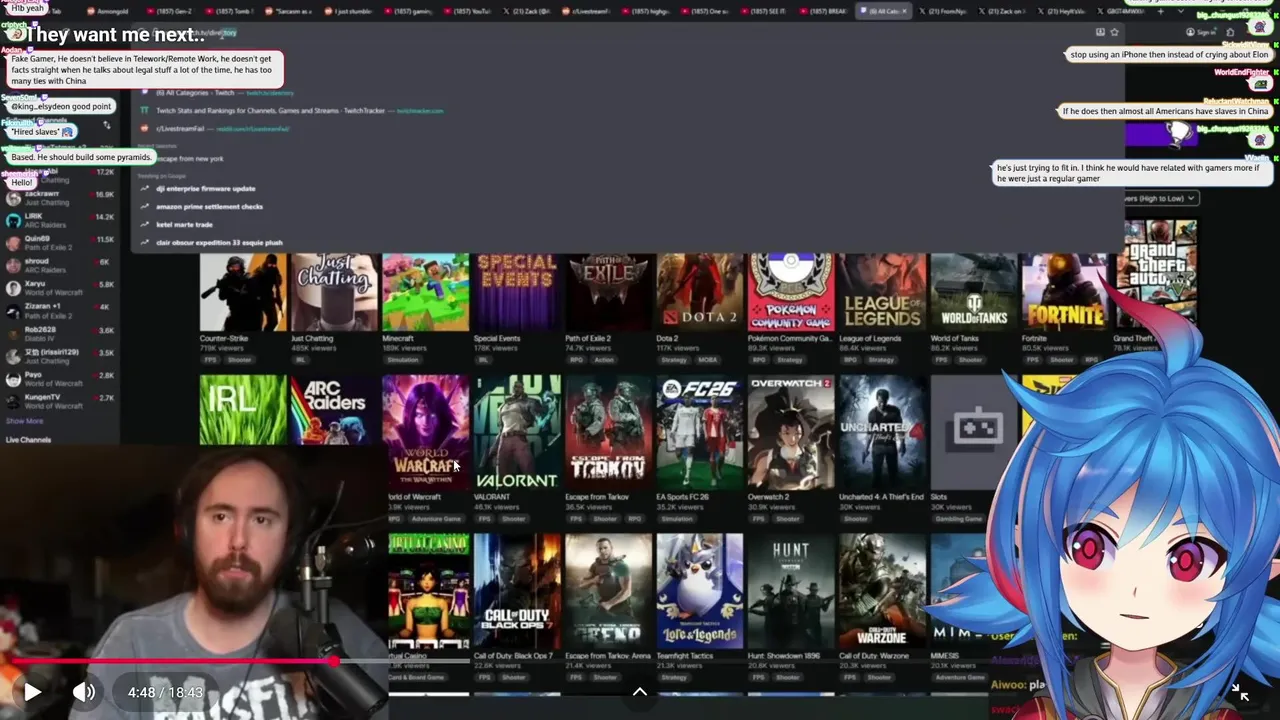Image resolution: width=1280 pixels, height=720 pixels.
Task: Select the 'clair obscur expedition 33 esquie plush' suggestion
Action: (x=219, y=242)
